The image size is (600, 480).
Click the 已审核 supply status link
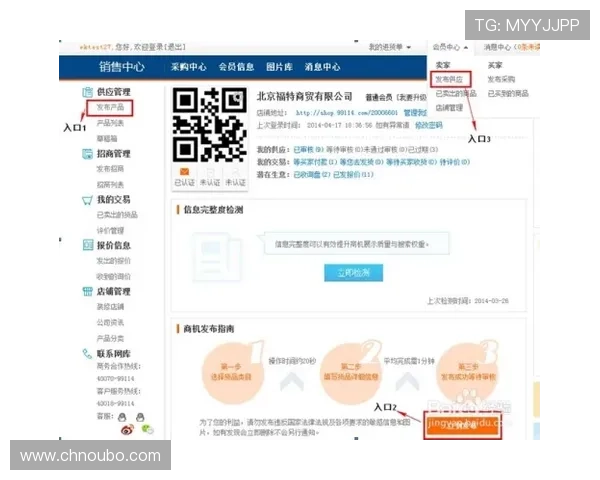click(308, 149)
